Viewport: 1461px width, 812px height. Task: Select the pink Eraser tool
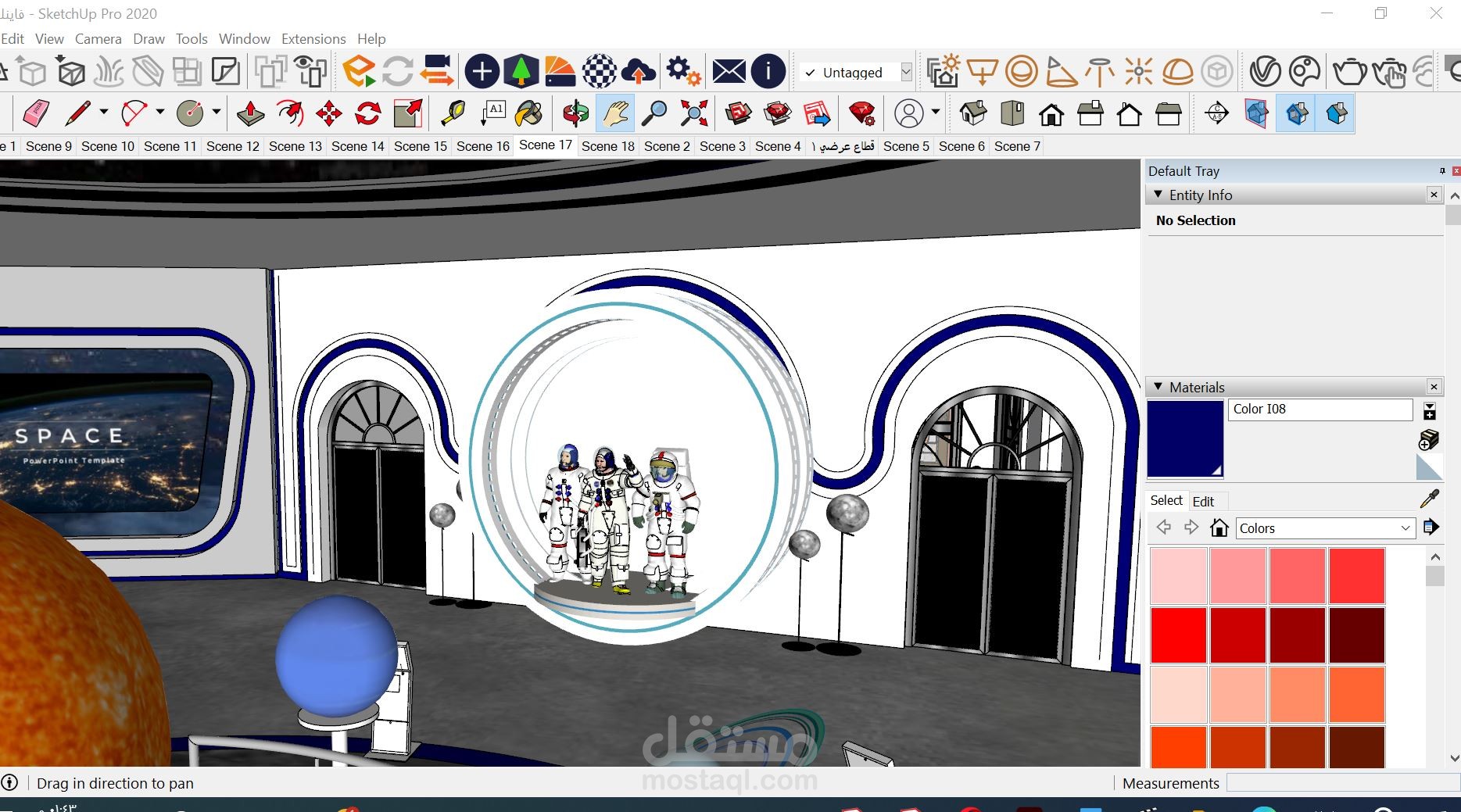click(x=36, y=113)
